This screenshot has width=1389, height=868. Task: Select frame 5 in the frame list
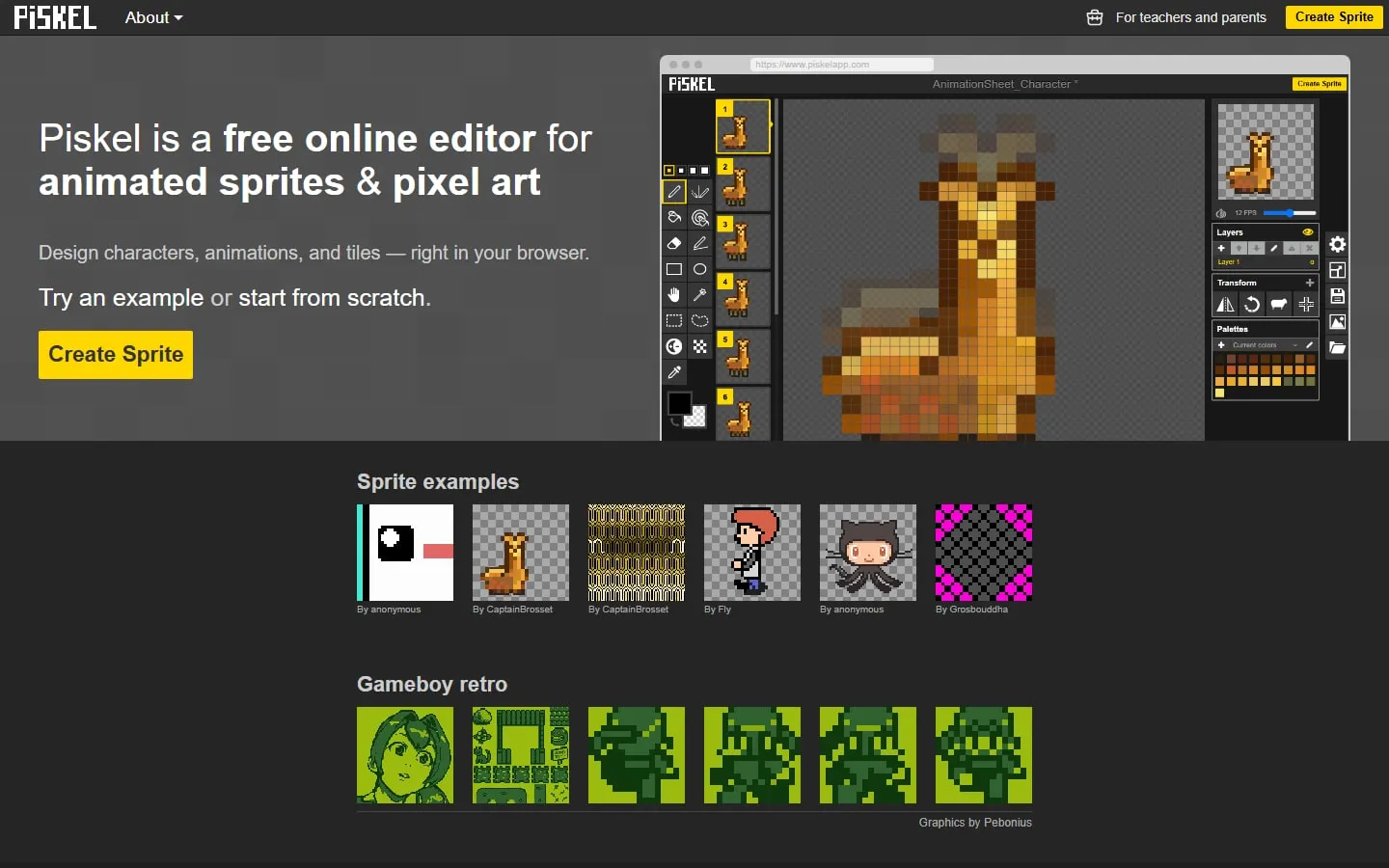tap(743, 357)
